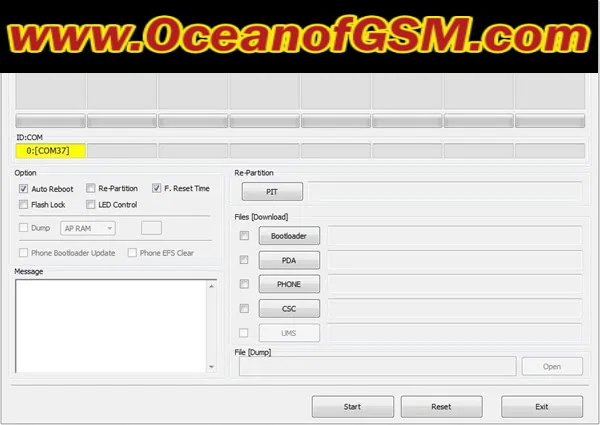600x425 pixels.
Task: Tick the checkbox next to CSC
Action: click(244, 308)
